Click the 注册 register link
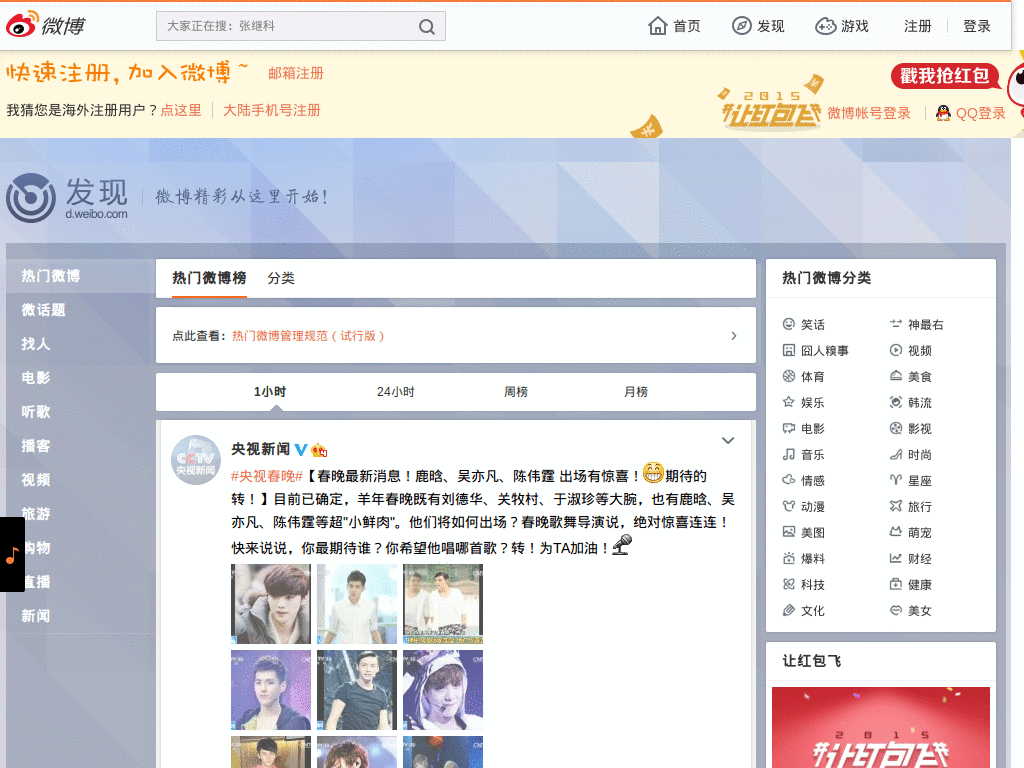 tap(917, 26)
